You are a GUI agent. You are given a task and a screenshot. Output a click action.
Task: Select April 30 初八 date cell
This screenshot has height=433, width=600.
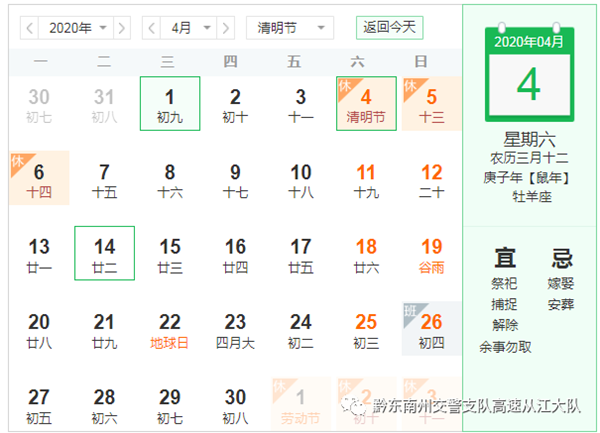click(x=235, y=405)
